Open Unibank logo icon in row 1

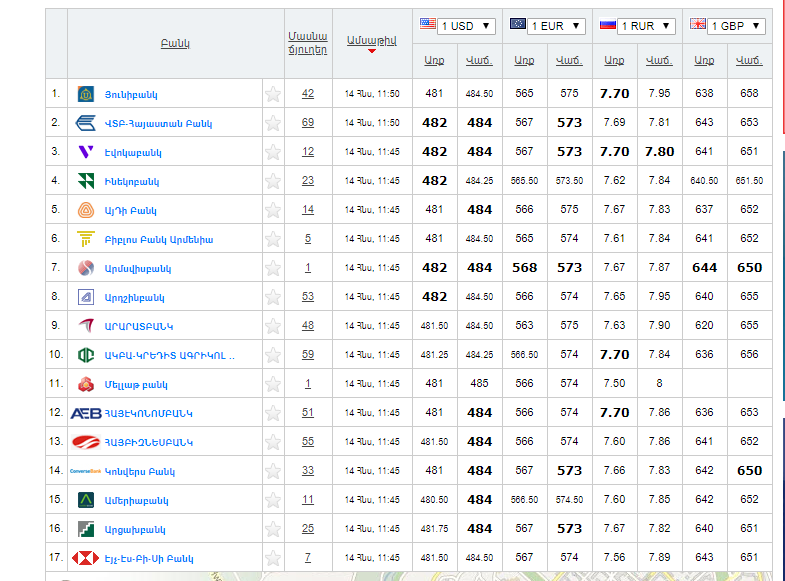click(x=86, y=94)
